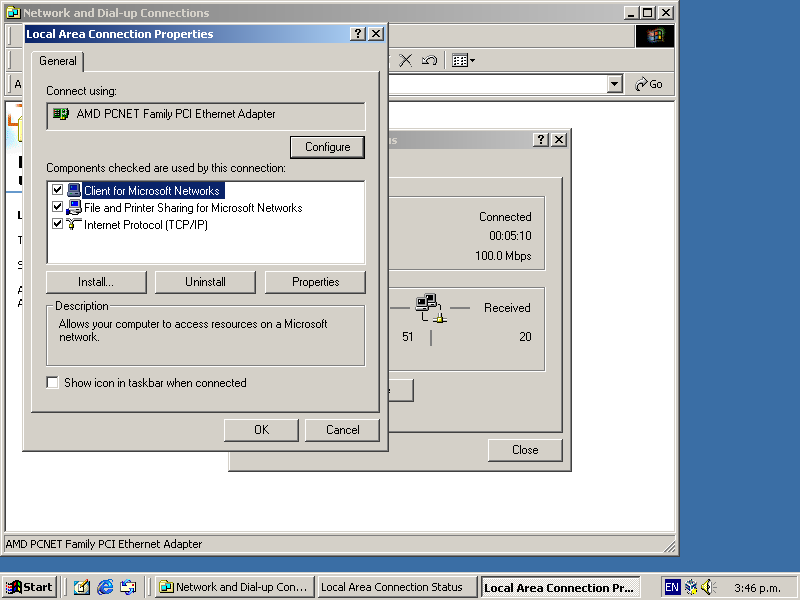This screenshot has height=600, width=800.
Task: Click Local Area Connection Properties taskbar button
Action: click(559, 587)
